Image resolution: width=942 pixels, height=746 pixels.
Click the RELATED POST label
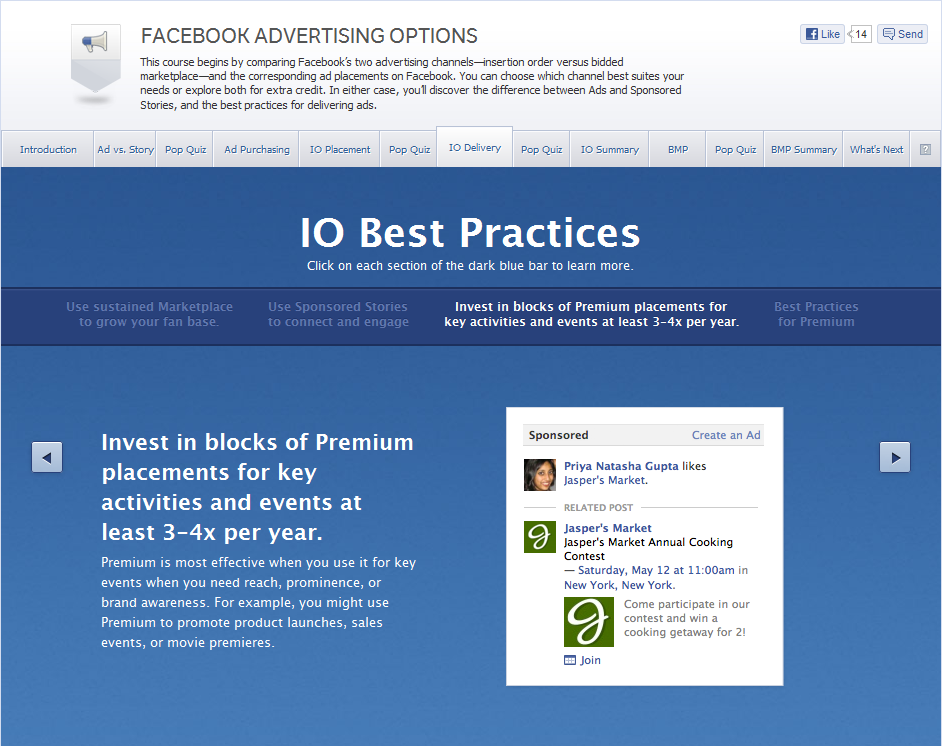tap(598, 508)
